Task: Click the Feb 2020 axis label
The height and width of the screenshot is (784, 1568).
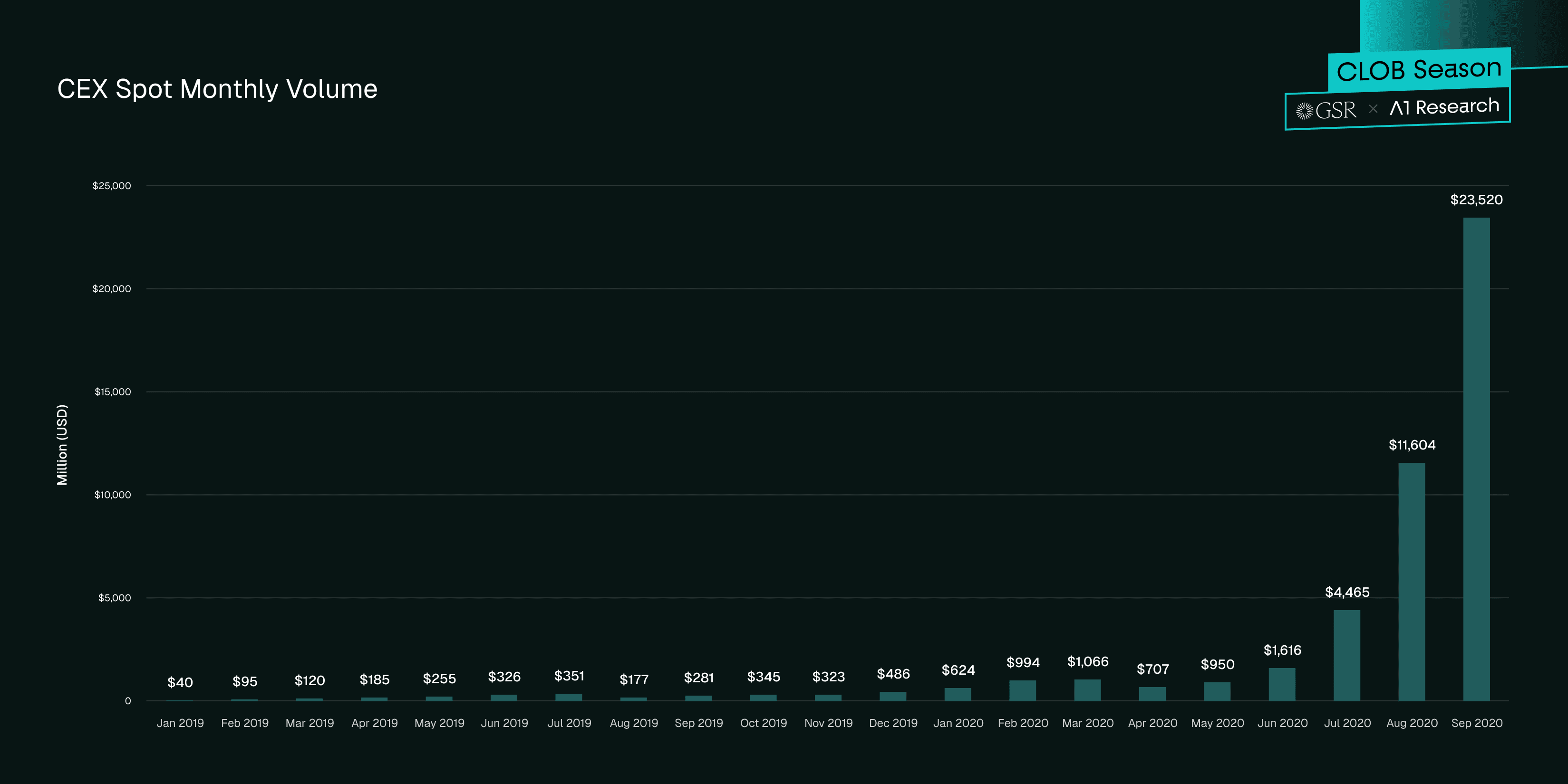Action: pyautogui.click(x=1023, y=723)
